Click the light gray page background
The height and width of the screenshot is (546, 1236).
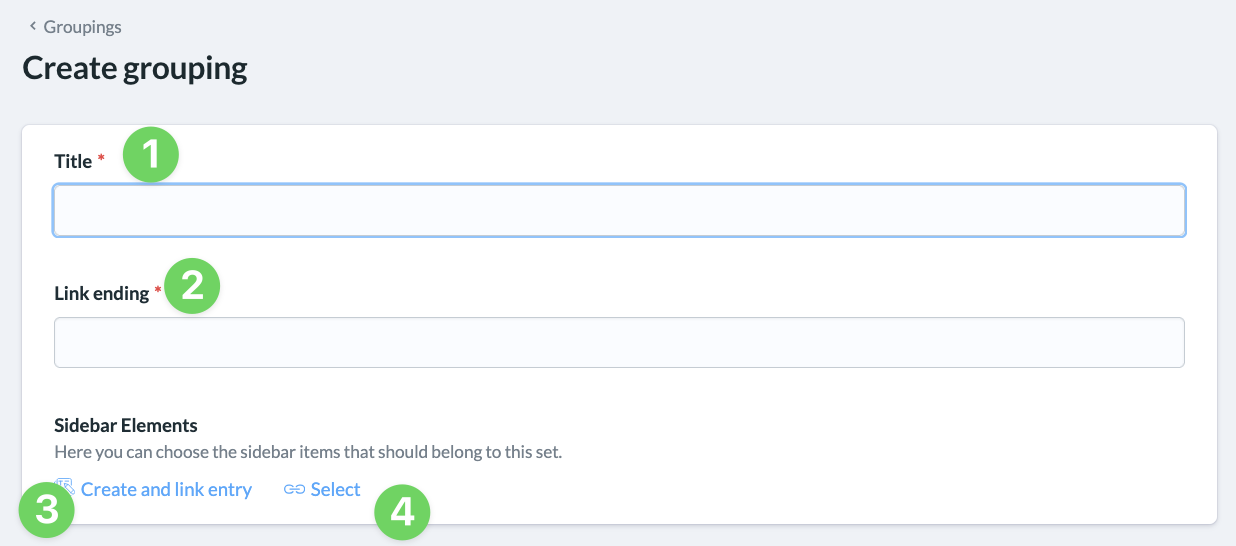tap(700, 60)
